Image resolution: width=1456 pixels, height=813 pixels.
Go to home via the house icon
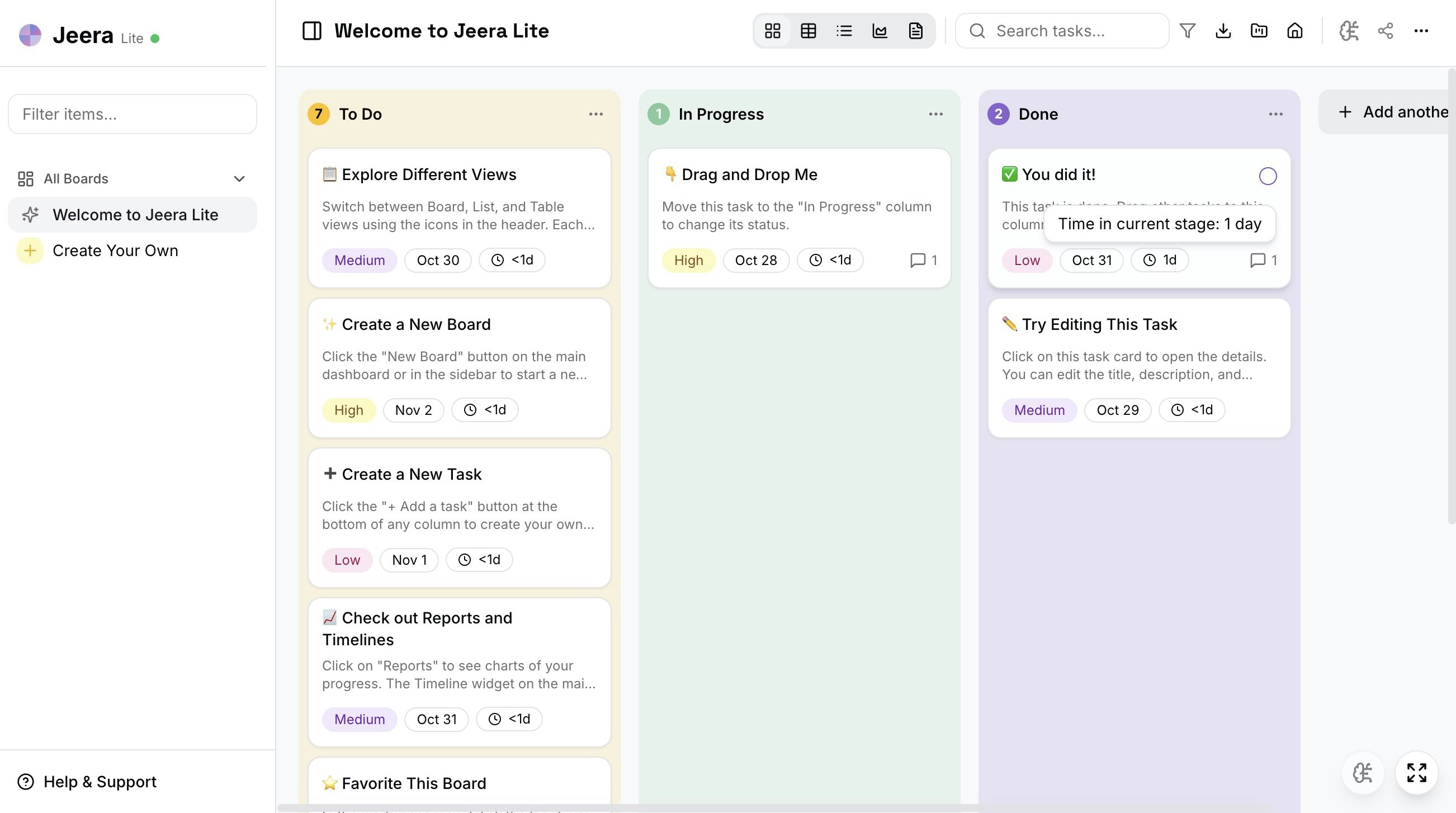[x=1295, y=31]
